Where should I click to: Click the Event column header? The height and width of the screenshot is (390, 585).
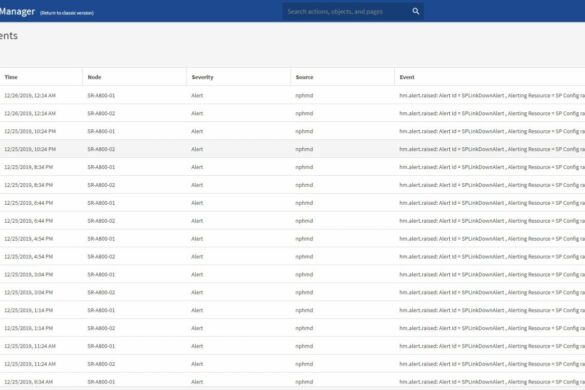pos(407,77)
